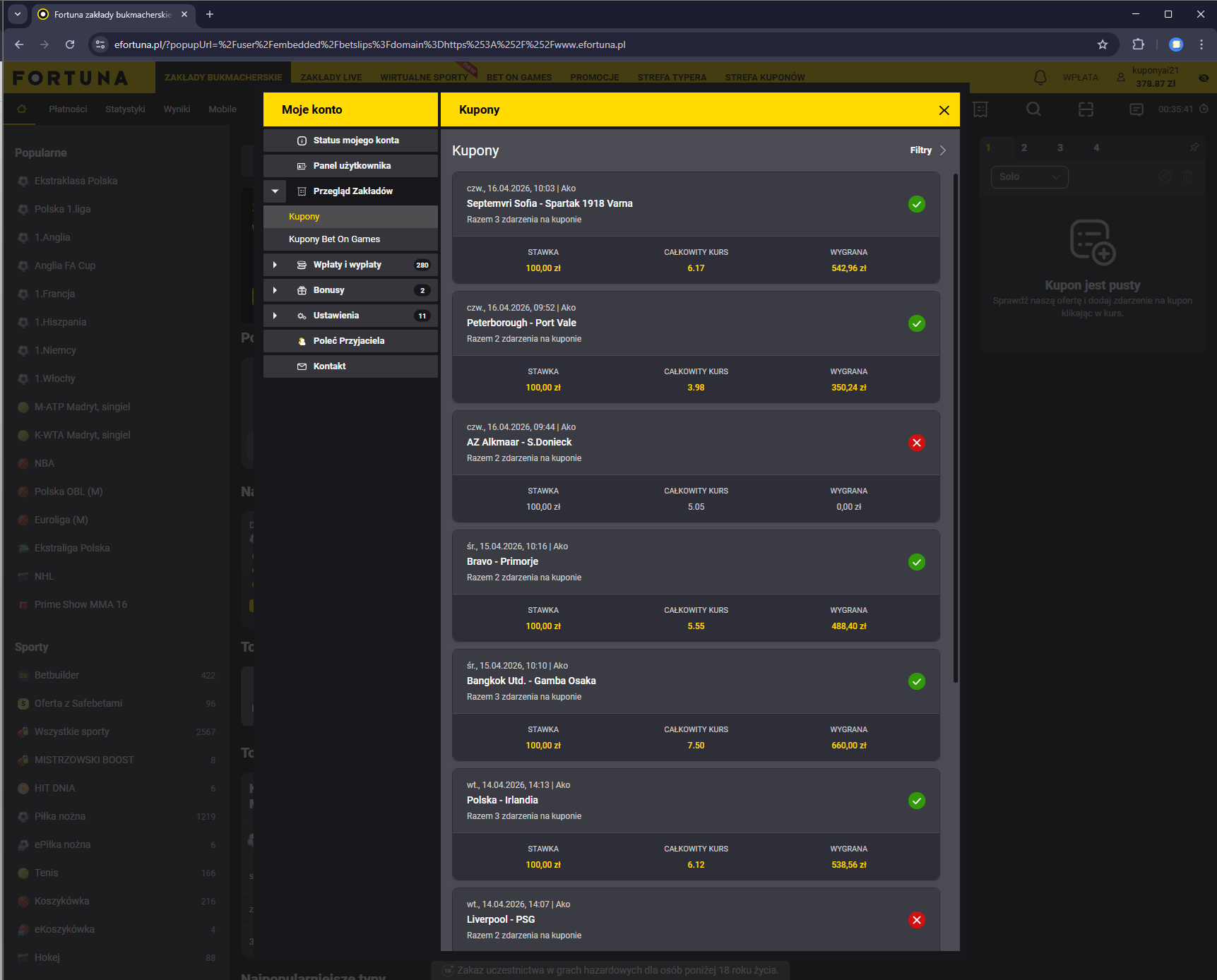1217x980 pixels.
Task: Open the search magnifier icon
Action: point(1033,109)
